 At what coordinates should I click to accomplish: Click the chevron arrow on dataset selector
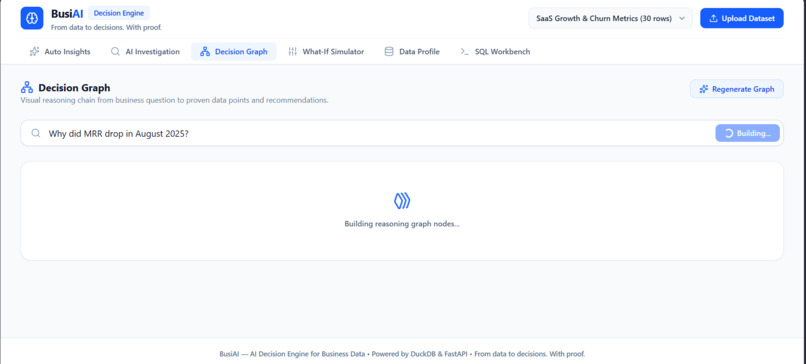[x=682, y=18]
